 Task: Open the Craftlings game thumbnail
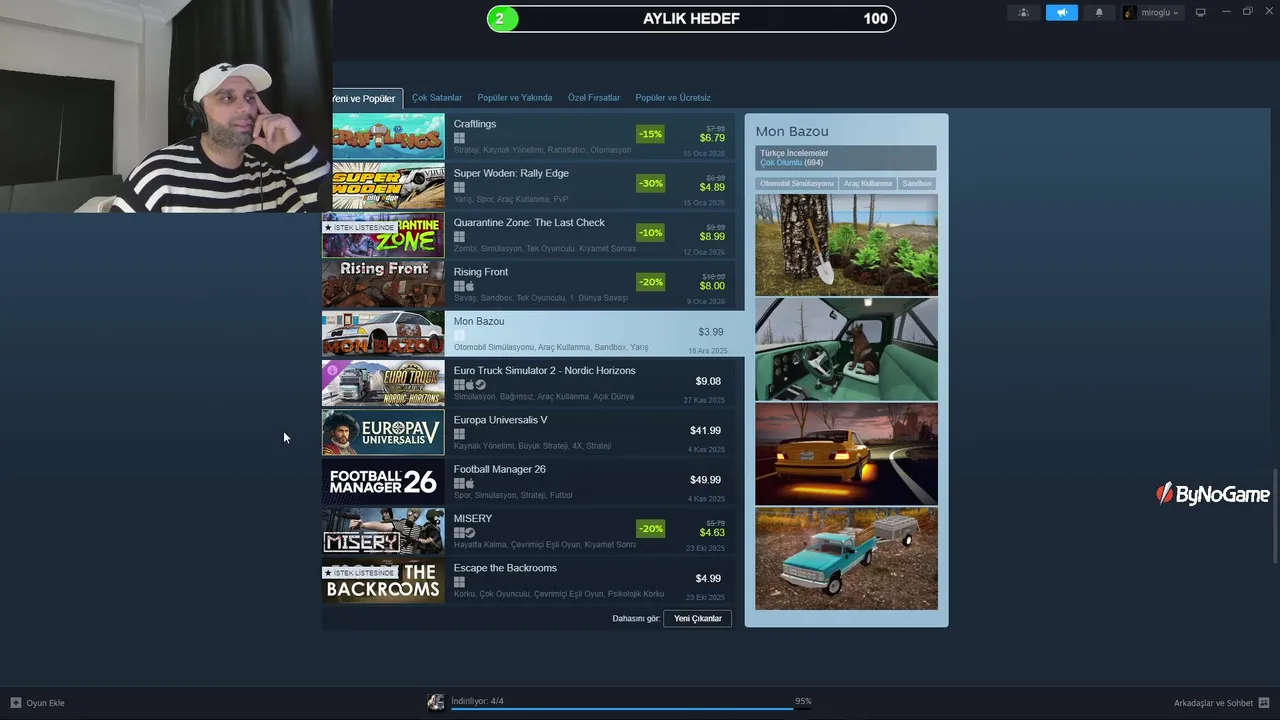tap(388, 136)
